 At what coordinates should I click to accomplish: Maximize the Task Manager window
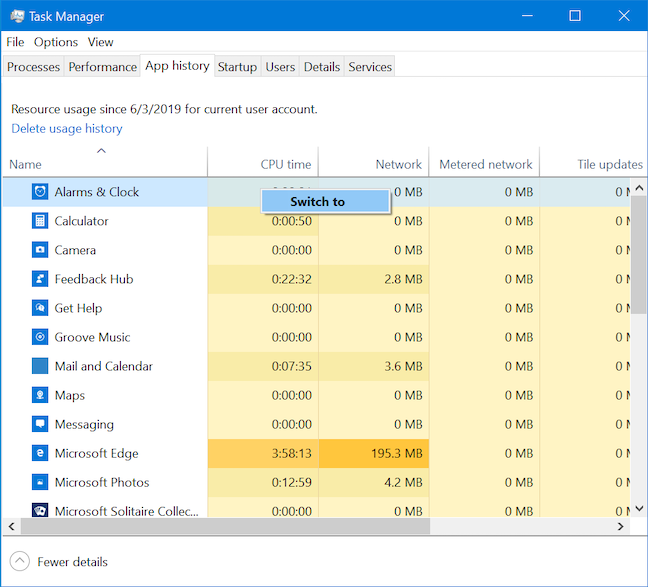click(575, 16)
